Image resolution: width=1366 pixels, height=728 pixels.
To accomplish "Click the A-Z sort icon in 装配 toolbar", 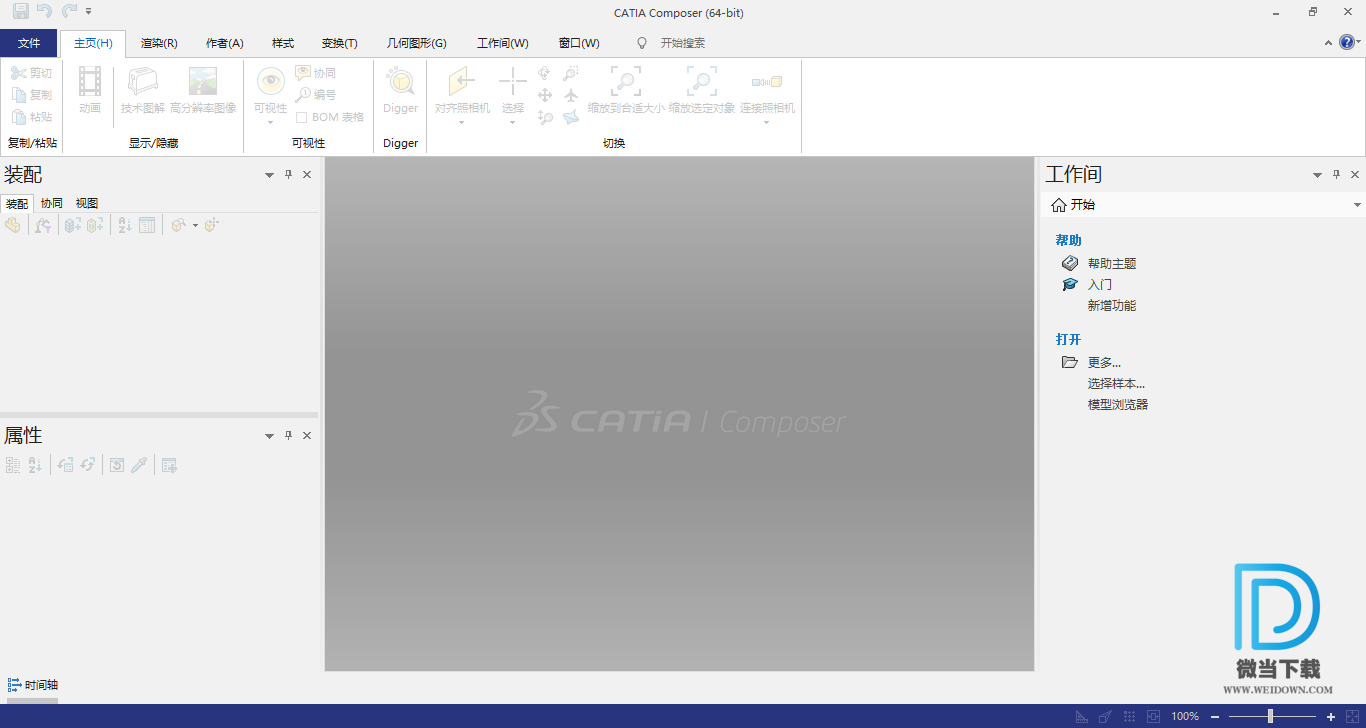I will (125, 226).
